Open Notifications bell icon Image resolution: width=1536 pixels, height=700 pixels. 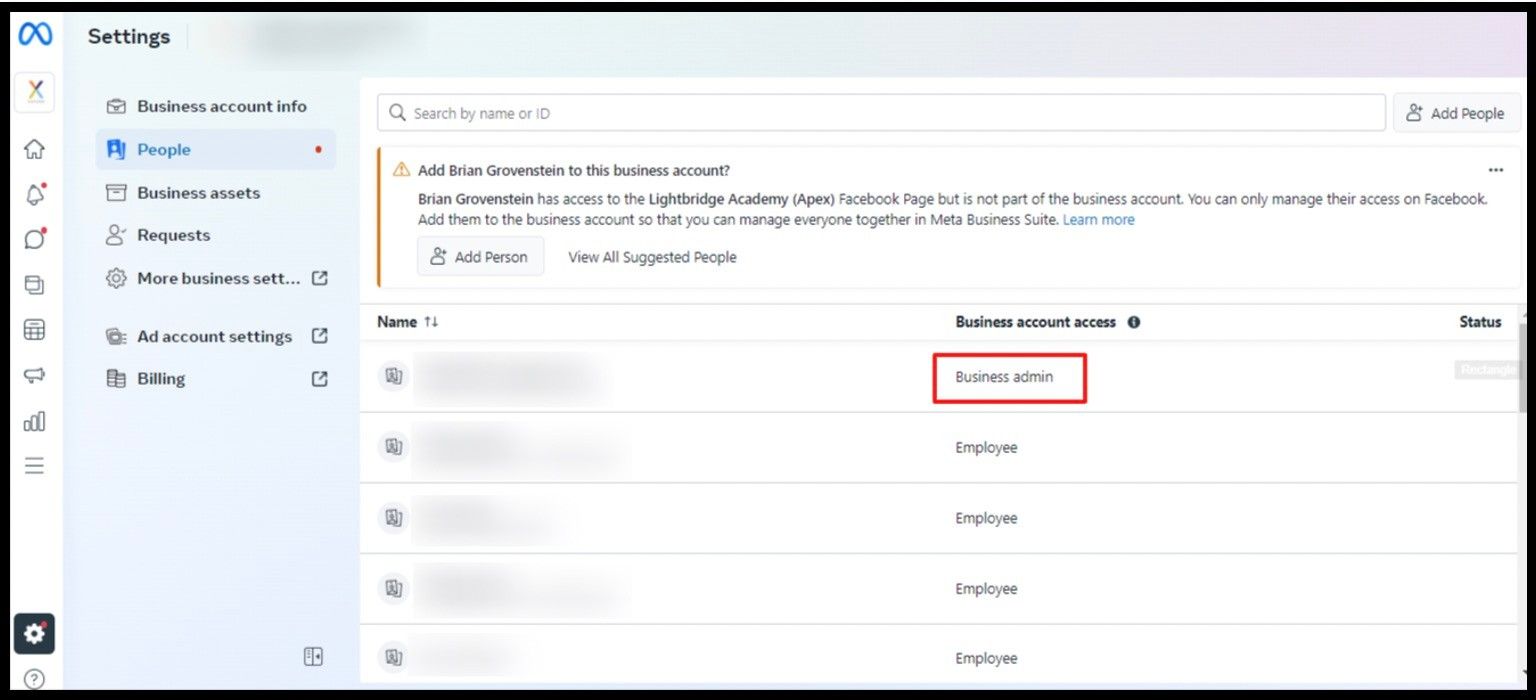34,194
